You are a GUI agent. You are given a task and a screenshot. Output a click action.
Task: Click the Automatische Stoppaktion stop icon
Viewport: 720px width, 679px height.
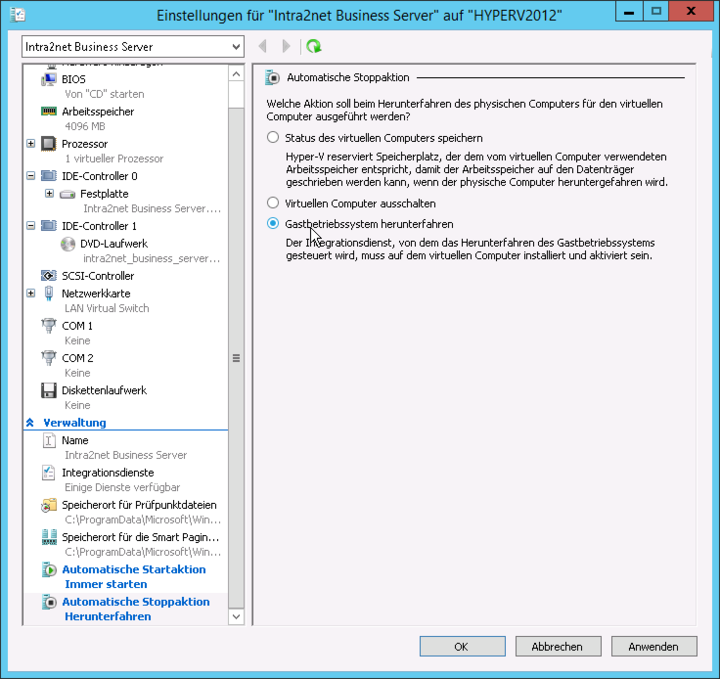[49, 602]
